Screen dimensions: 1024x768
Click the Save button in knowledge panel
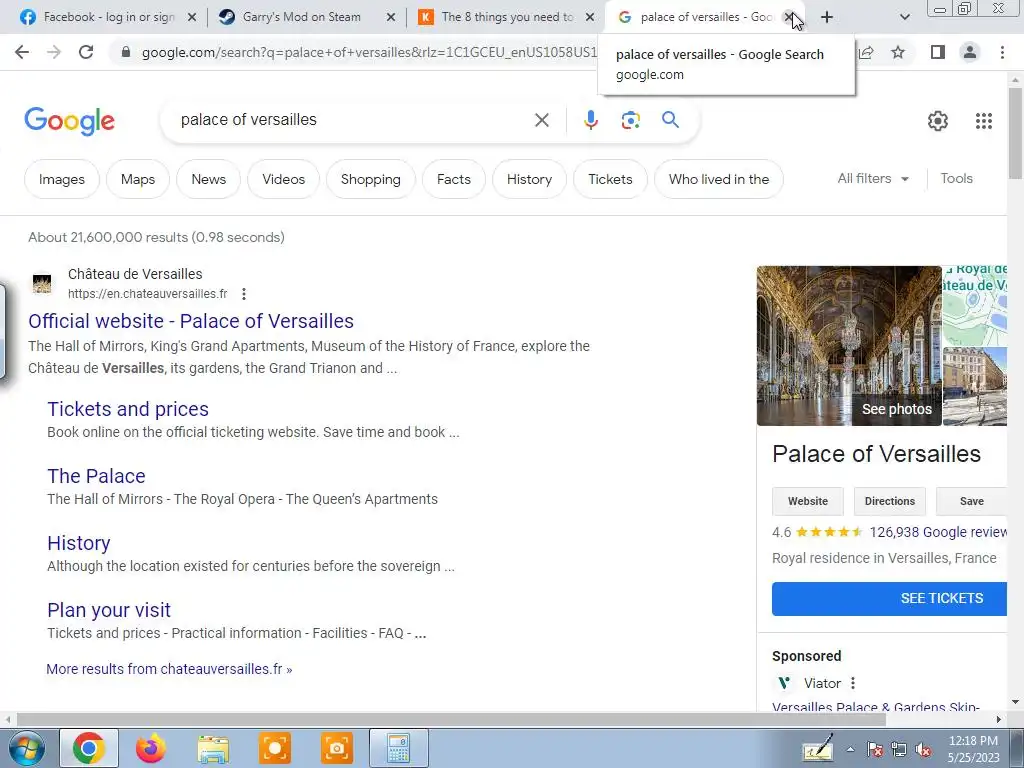(x=972, y=501)
